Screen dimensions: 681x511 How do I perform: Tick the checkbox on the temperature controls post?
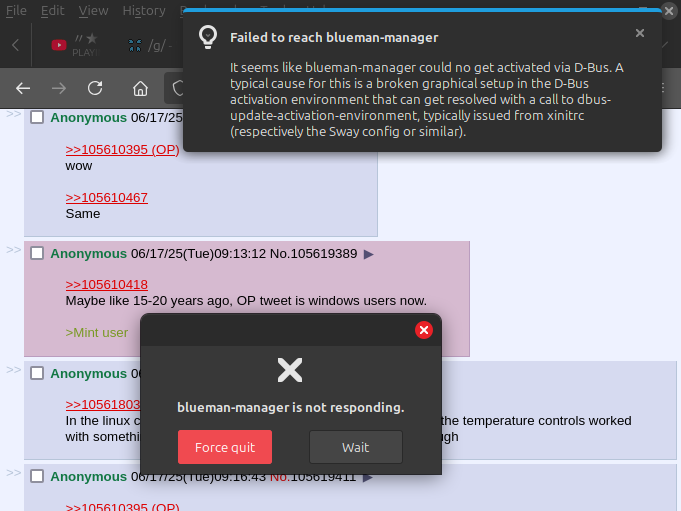(37, 373)
